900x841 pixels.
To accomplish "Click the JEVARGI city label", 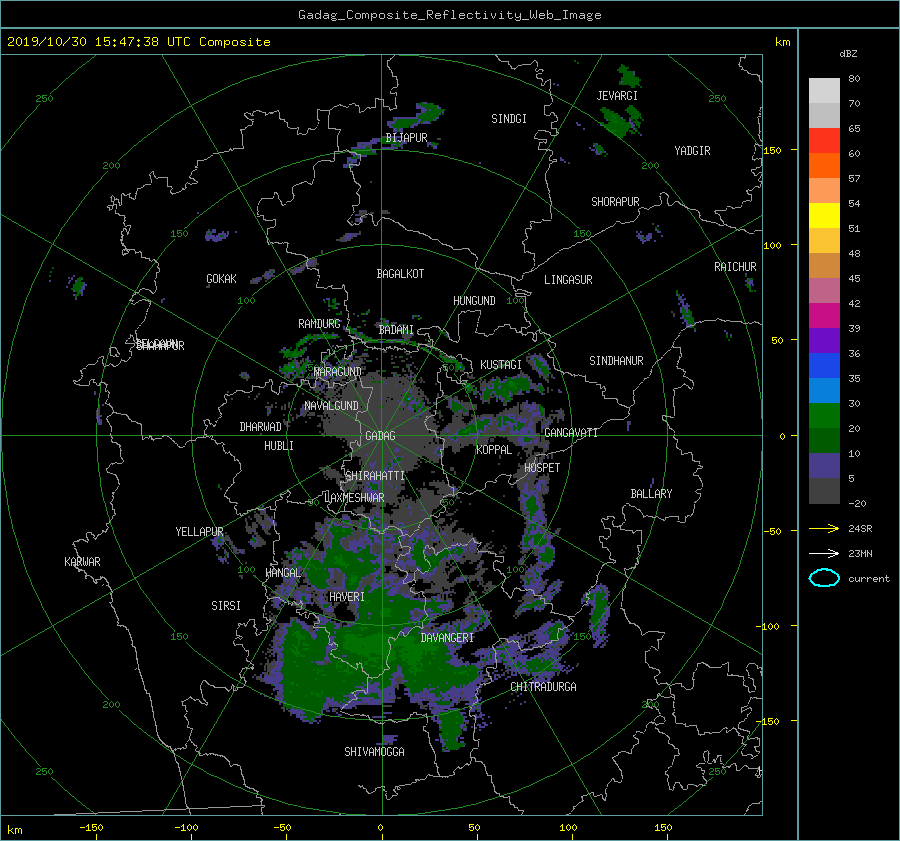I will [617, 96].
